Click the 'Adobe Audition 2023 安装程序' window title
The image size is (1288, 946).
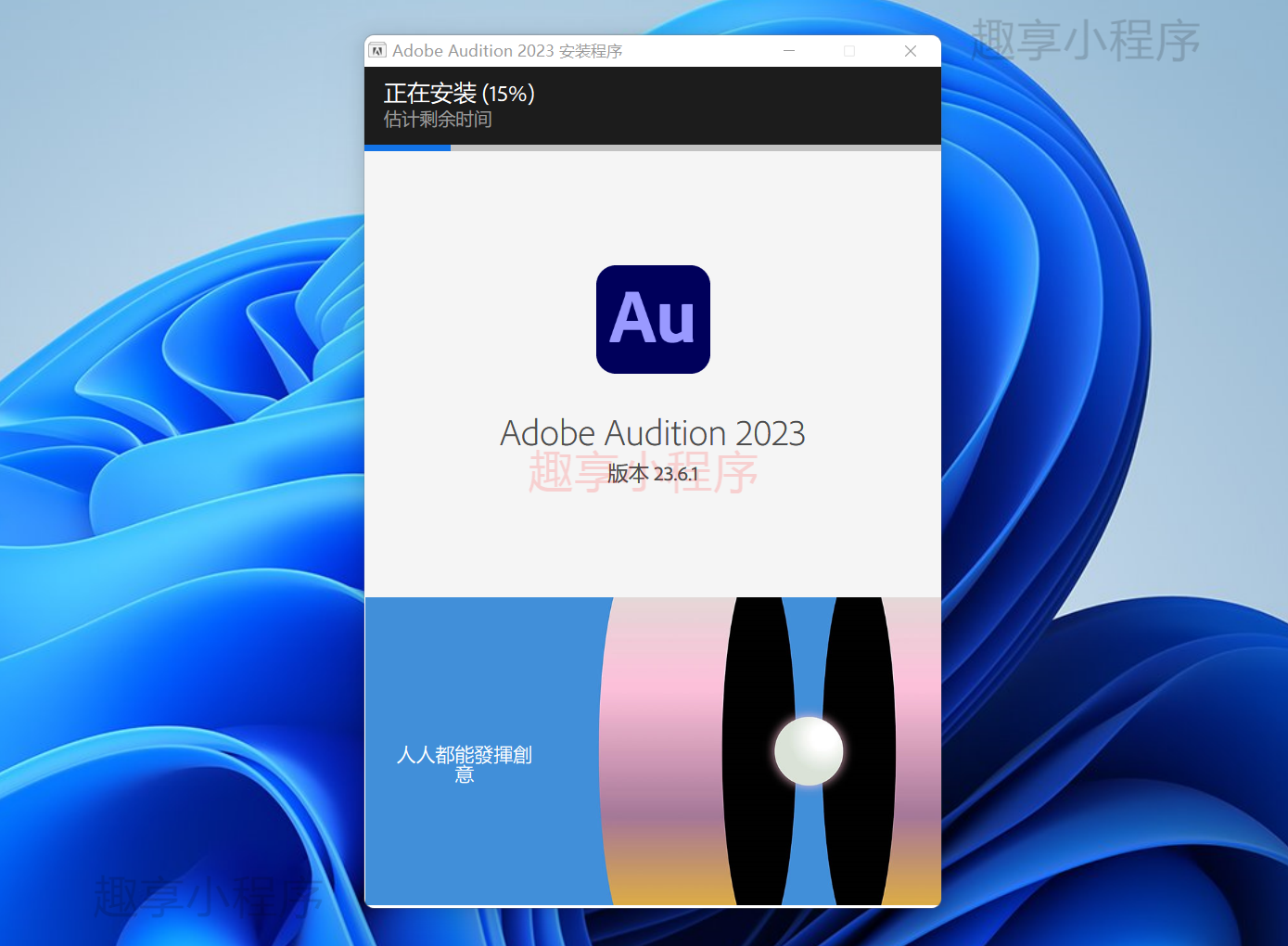(507, 51)
